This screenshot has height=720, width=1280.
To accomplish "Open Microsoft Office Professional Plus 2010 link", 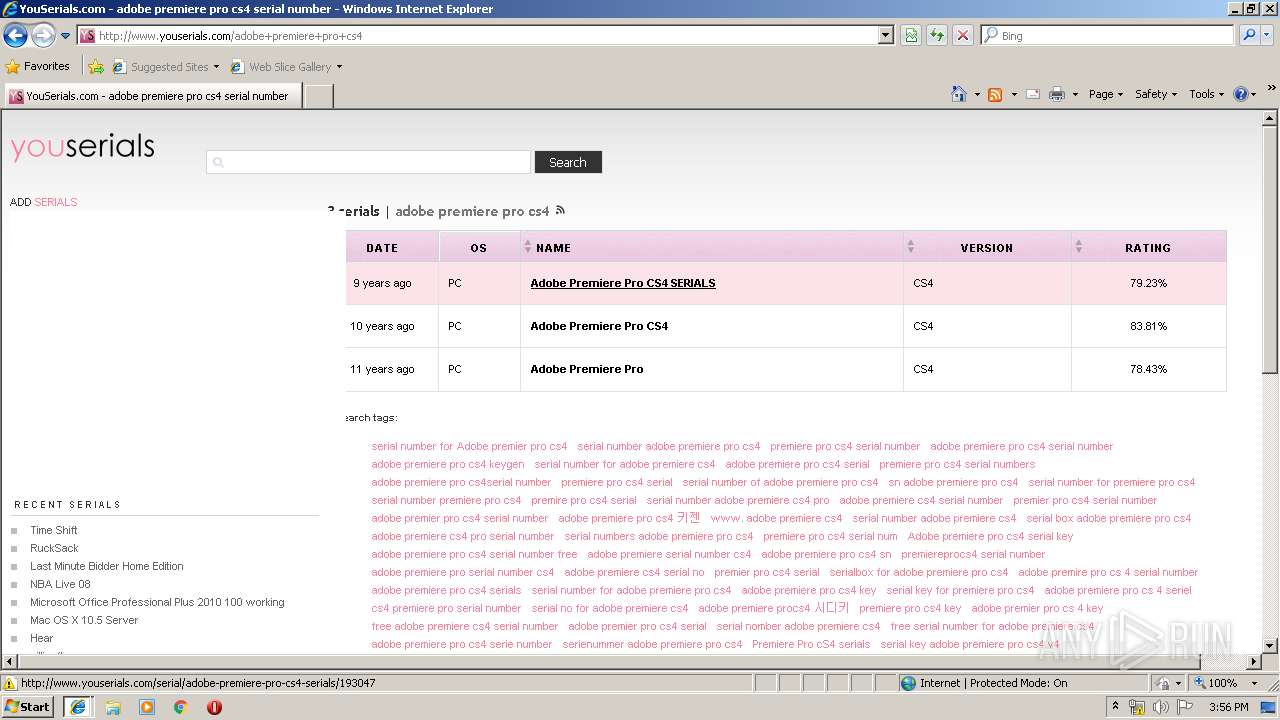I will click(157, 602).
